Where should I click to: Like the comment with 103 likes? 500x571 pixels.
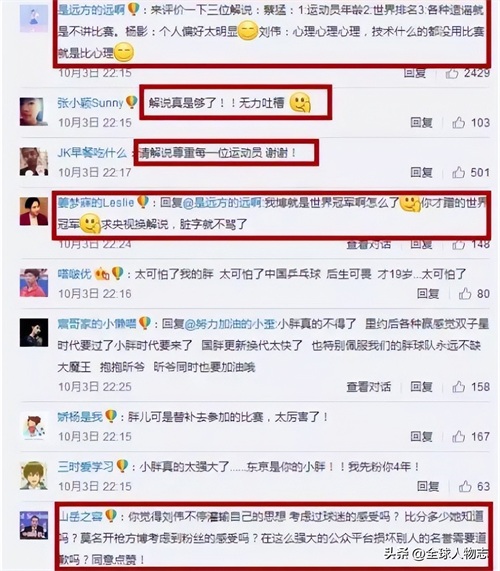(458, 123)
